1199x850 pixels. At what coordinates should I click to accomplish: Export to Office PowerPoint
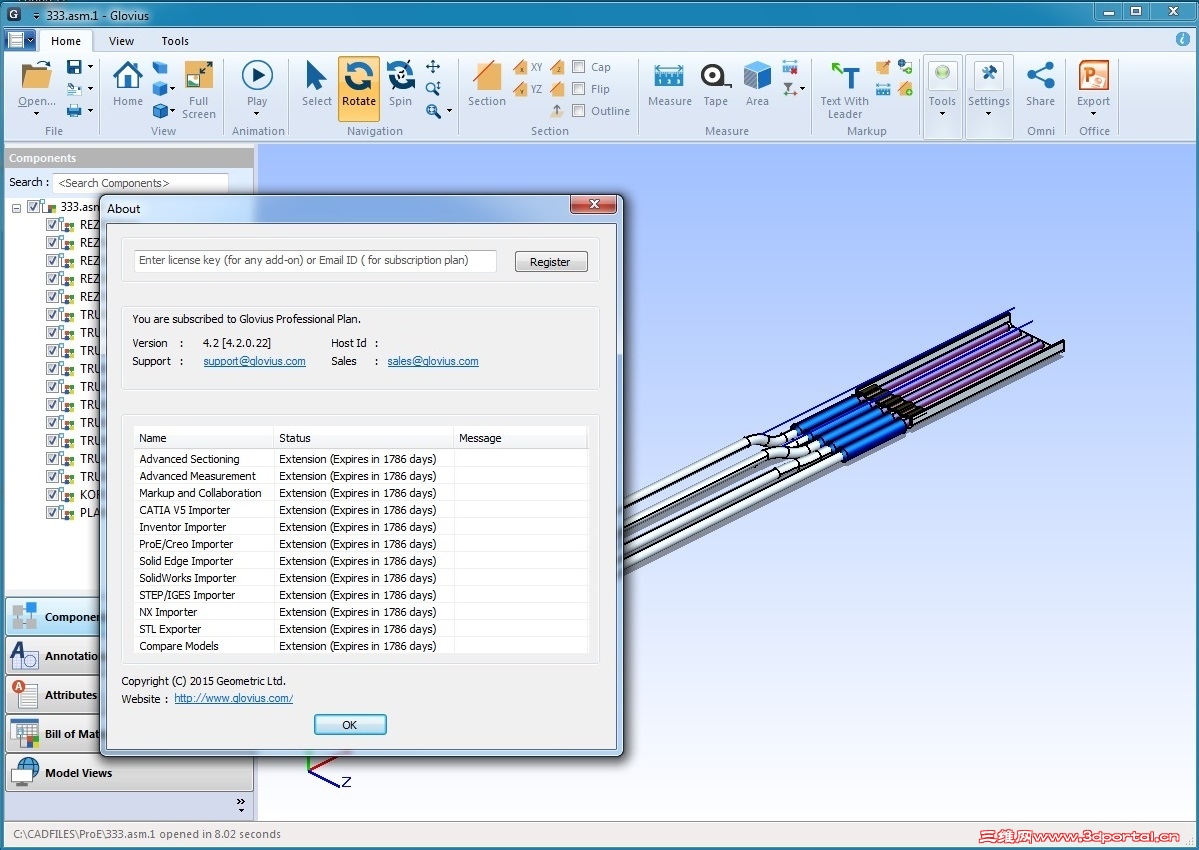(1093, 75)
